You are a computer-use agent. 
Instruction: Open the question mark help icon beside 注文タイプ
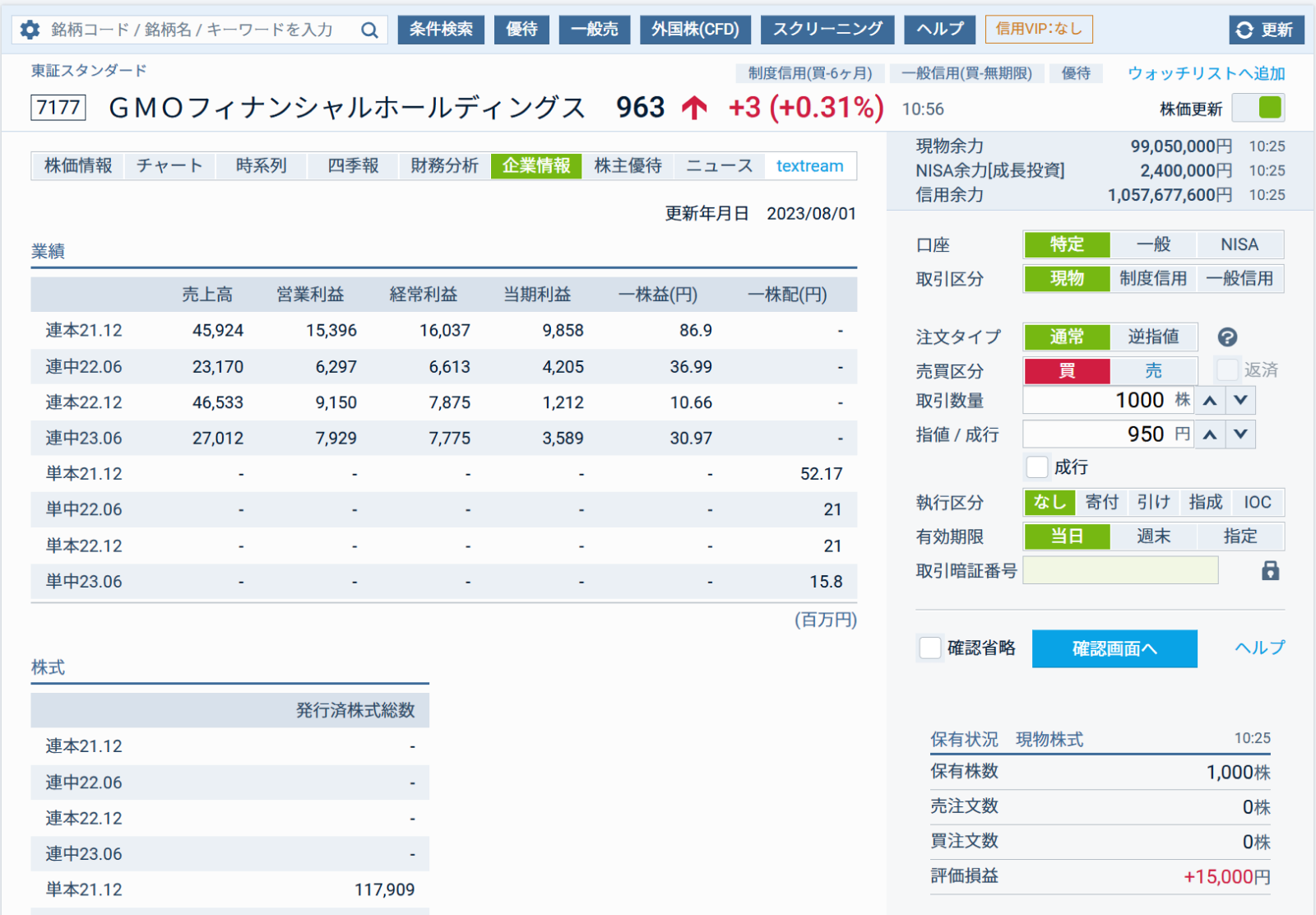pos(1228,337)
